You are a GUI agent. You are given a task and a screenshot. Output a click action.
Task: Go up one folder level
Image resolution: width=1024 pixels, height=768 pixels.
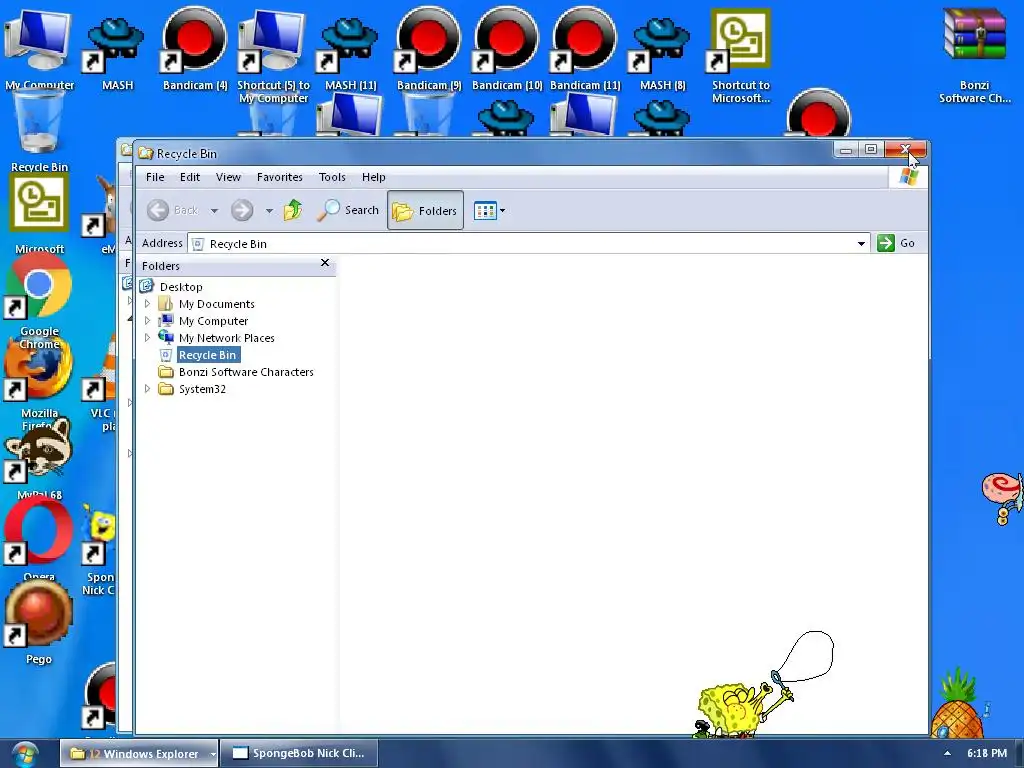point(293,210)
